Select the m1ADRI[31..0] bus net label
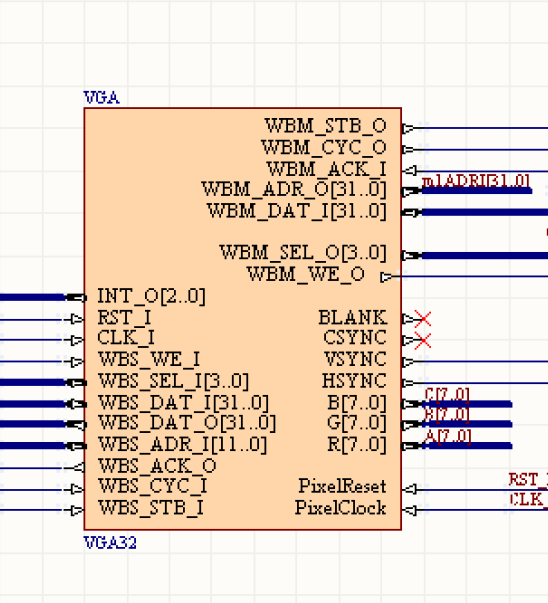This screenshot has width=548, height=603. pos(475,181)
